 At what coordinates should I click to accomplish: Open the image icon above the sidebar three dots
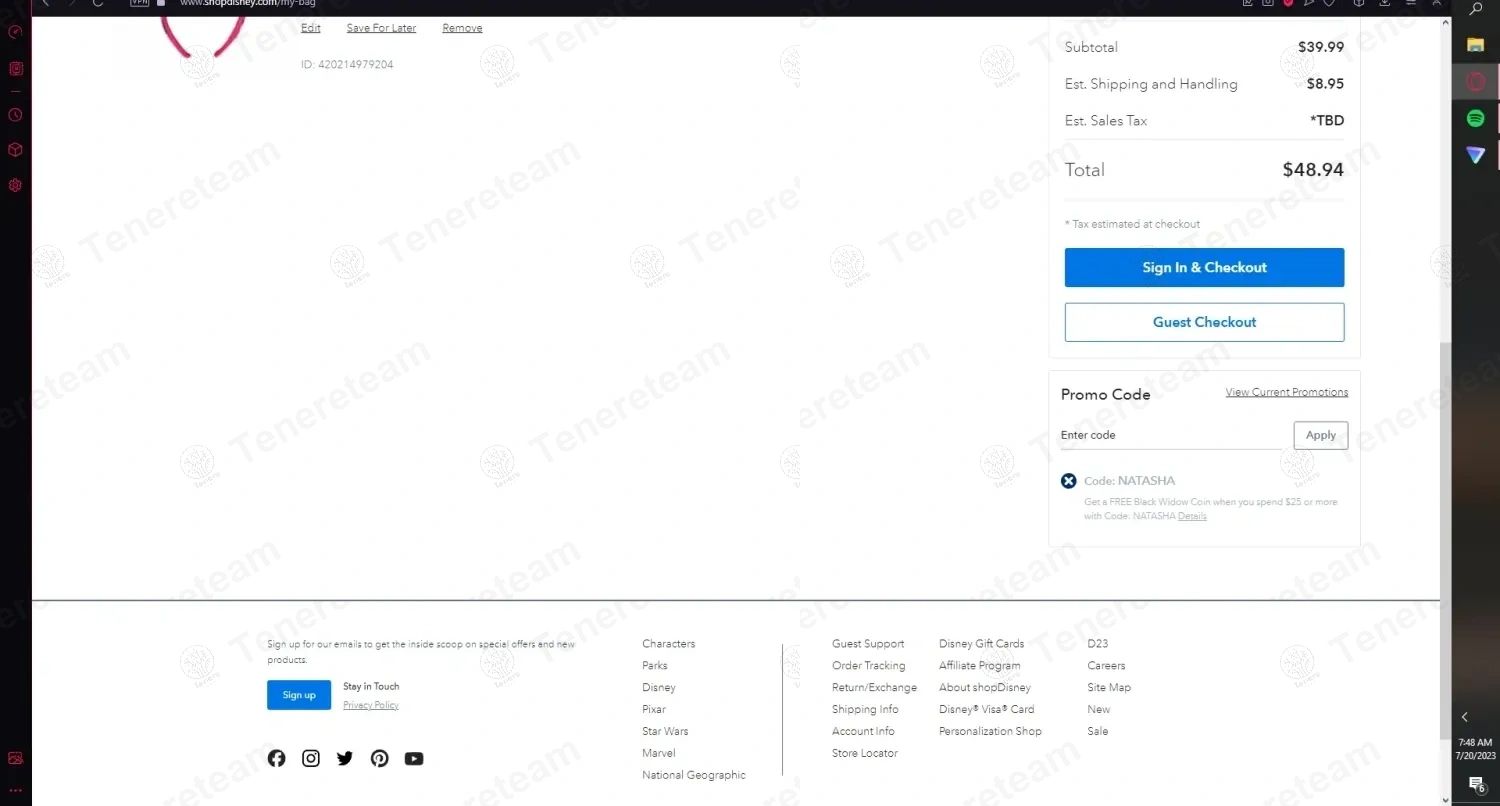coord(15,758)
